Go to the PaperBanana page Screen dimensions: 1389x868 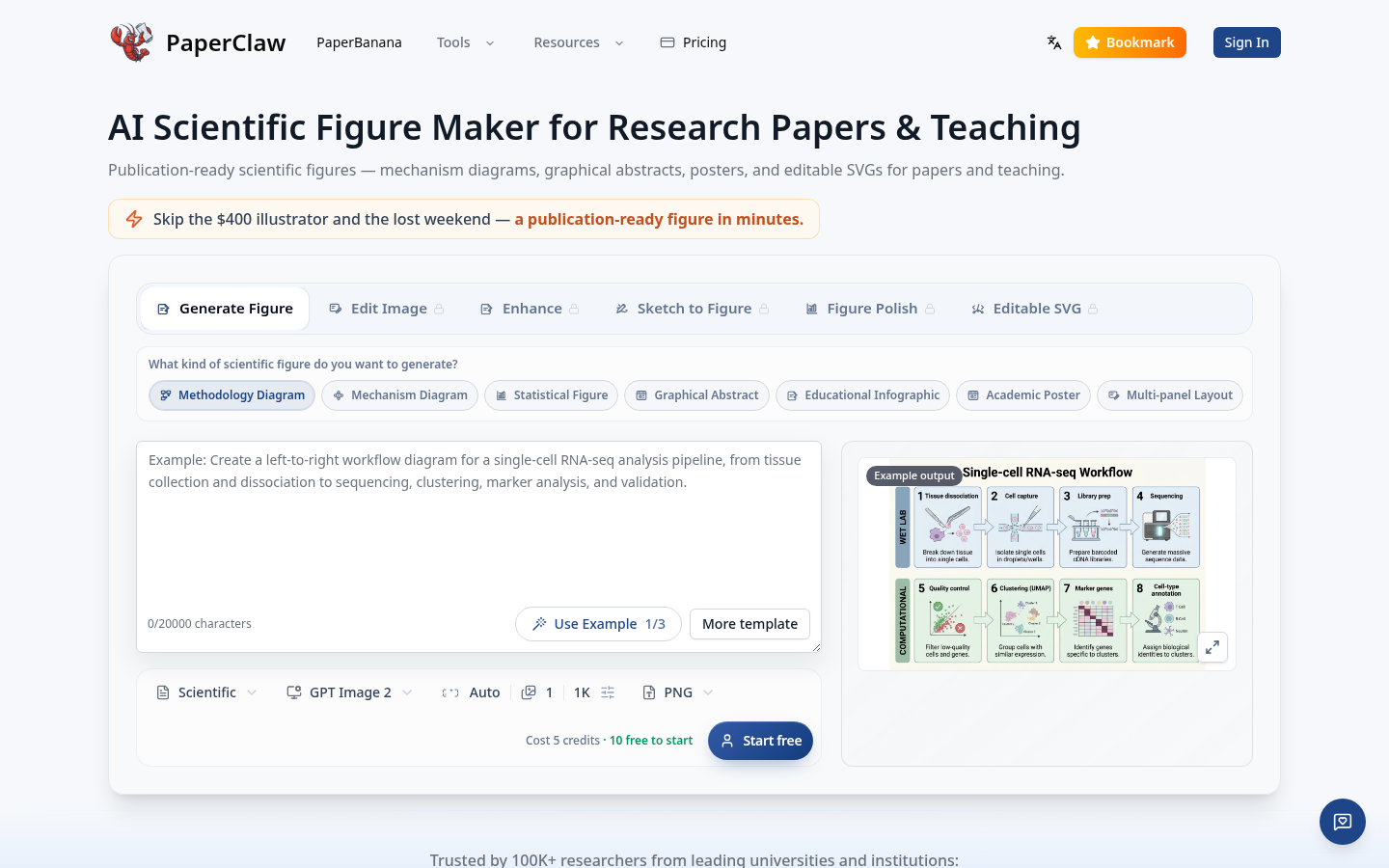359,42
